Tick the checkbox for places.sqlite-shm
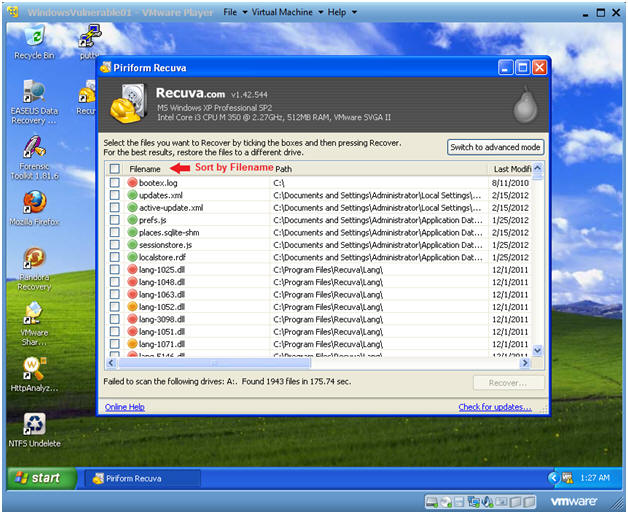Image resolution: width=628 pixels, height=514 pixels. 115,232
